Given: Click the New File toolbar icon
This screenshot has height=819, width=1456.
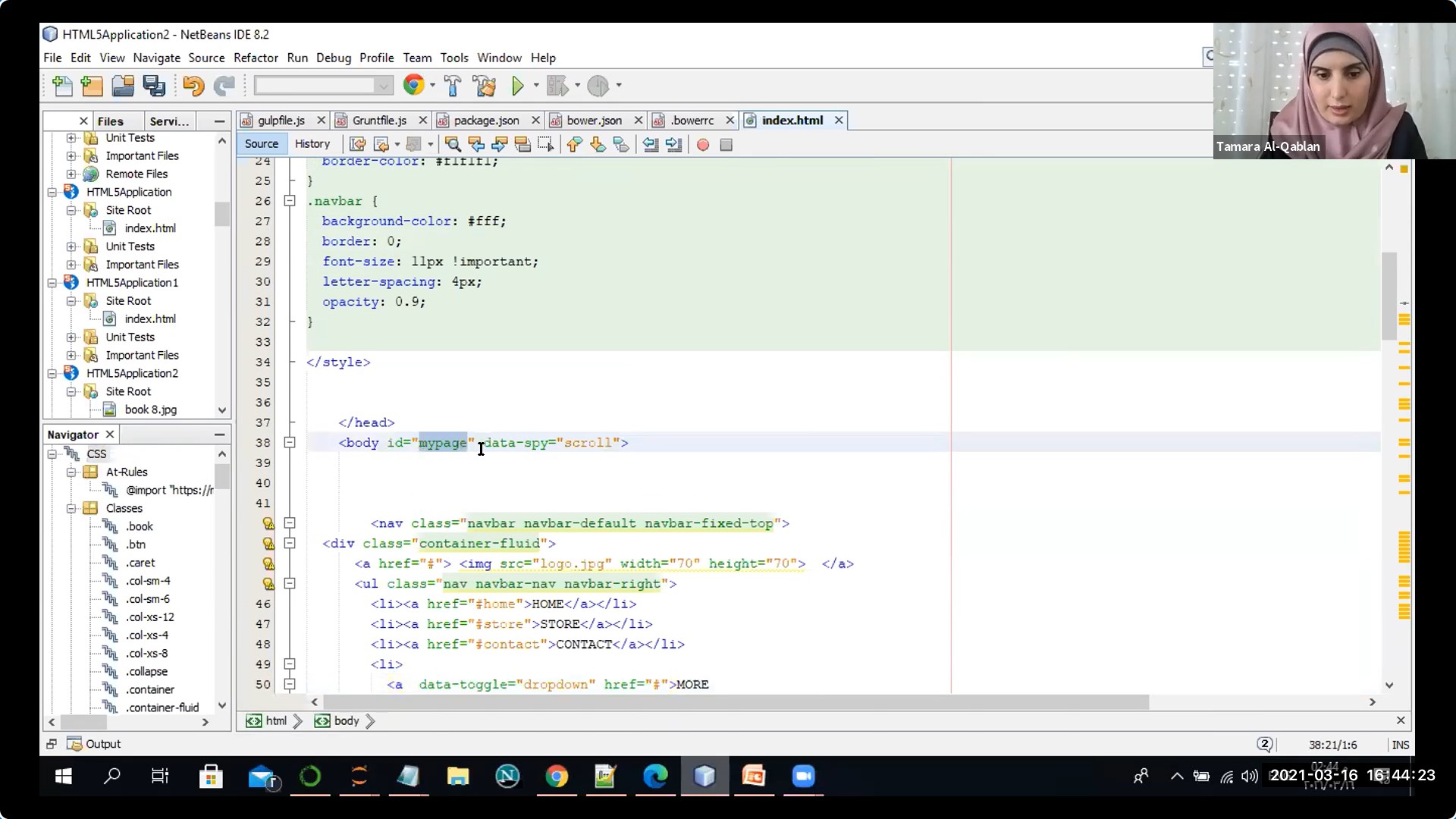Looking at the screenshot, I should 63,86.
